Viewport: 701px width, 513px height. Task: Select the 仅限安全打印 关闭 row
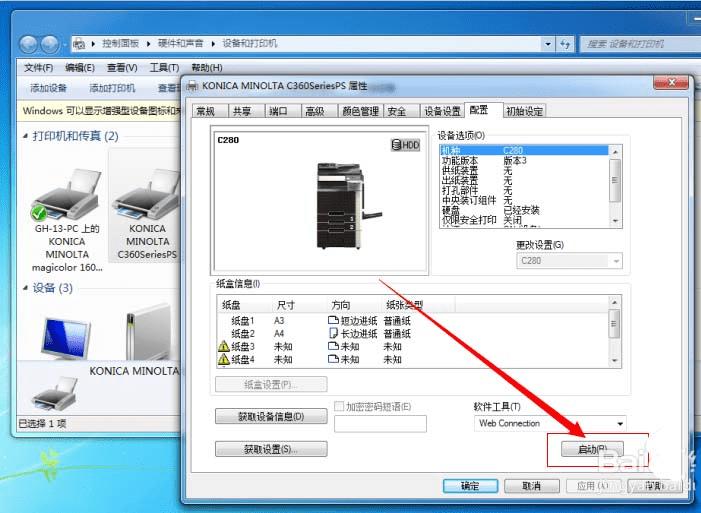pos(524,220)
